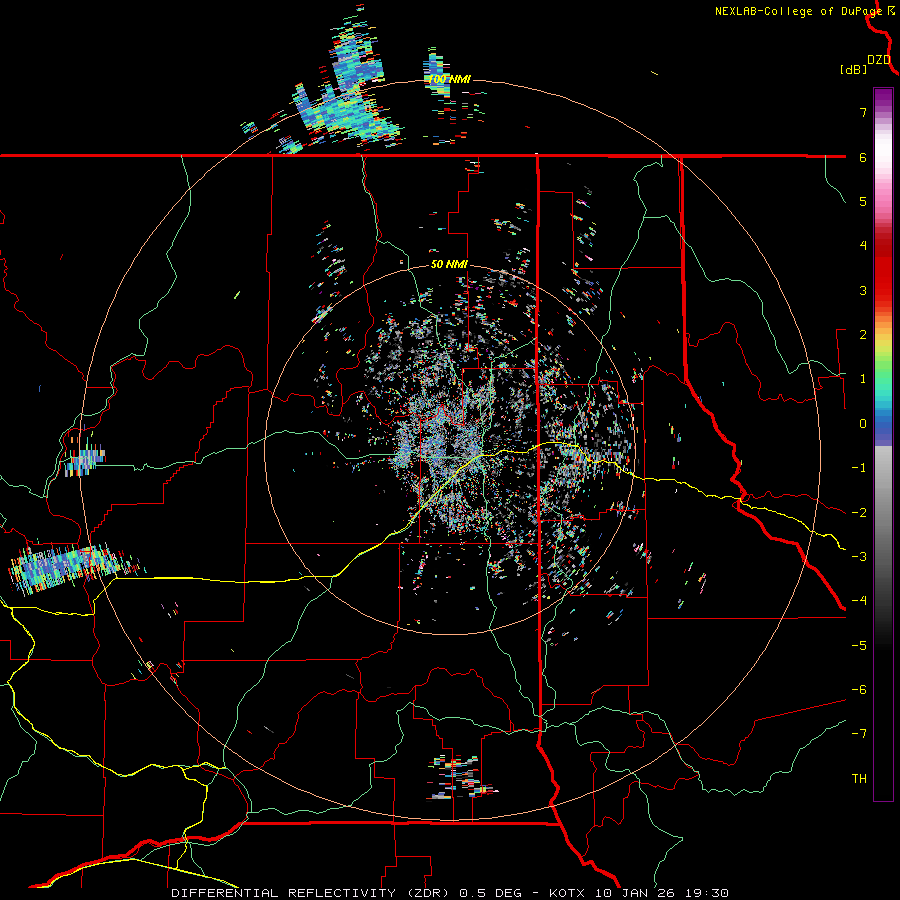The height and width of the screenshot is (900, 900).
Task: Click the -7 dB scale label
Action: point(859,734)
